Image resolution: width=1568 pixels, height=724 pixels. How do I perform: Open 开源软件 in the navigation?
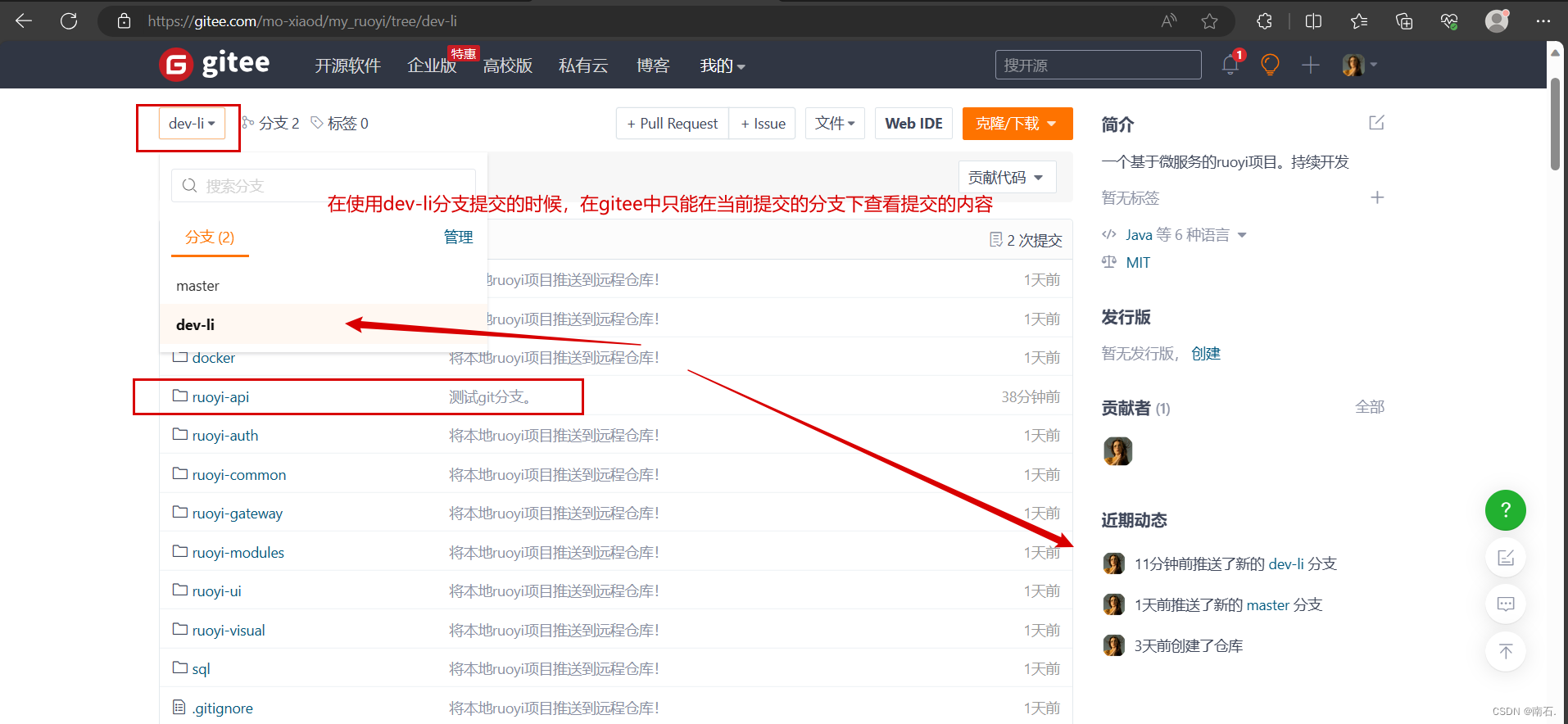point(348,66)
